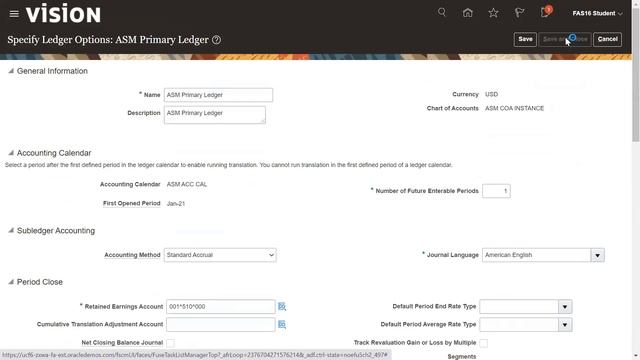Open the hamburger navigator menu
This screenshot has height=360, width=640.
tap(14, 14)
